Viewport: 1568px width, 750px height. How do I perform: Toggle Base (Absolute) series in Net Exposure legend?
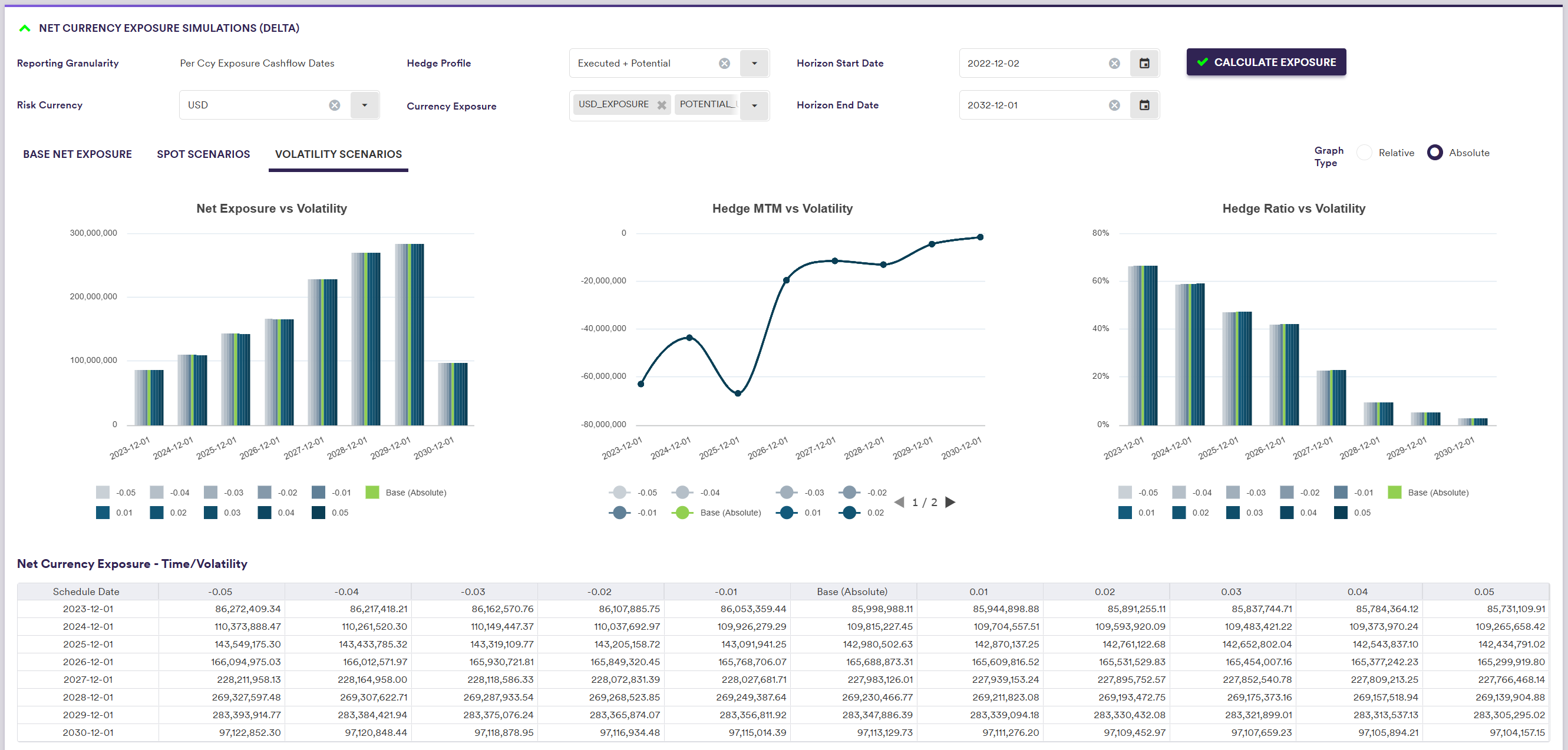click(372, 493)
